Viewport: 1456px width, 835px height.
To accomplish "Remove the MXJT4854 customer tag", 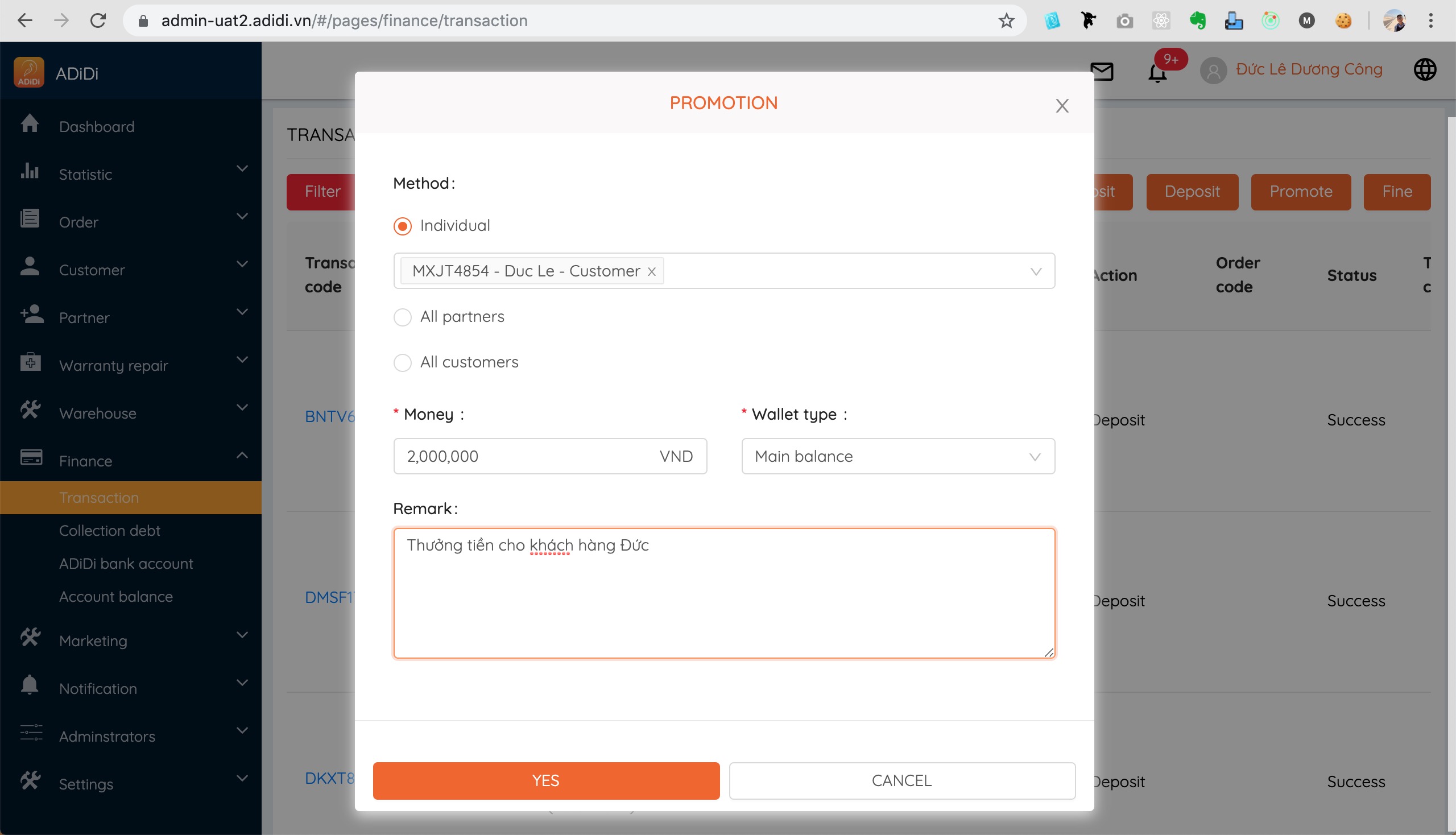I will [651, 272].
